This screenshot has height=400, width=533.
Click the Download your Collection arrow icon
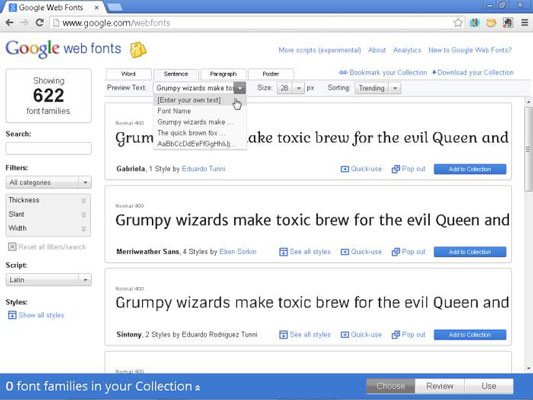coord(434,72)
